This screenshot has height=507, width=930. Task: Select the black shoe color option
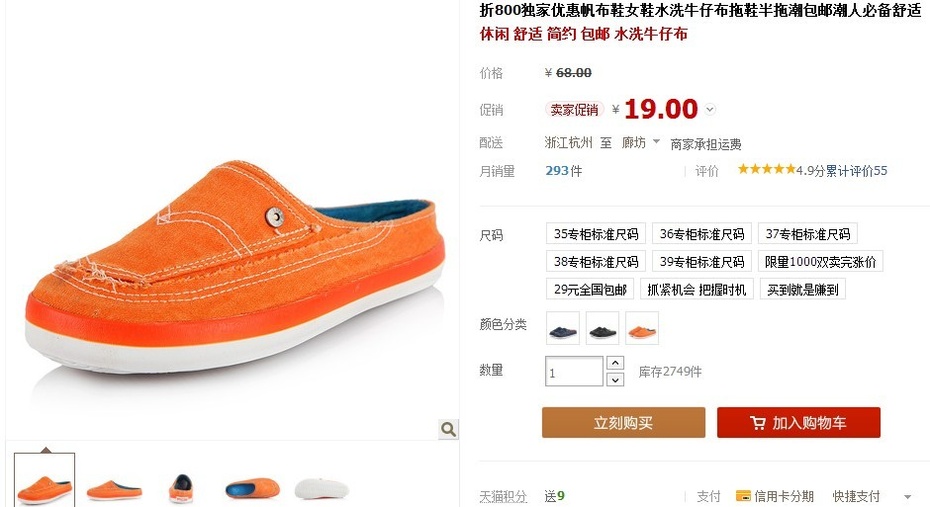coord(603,328)
